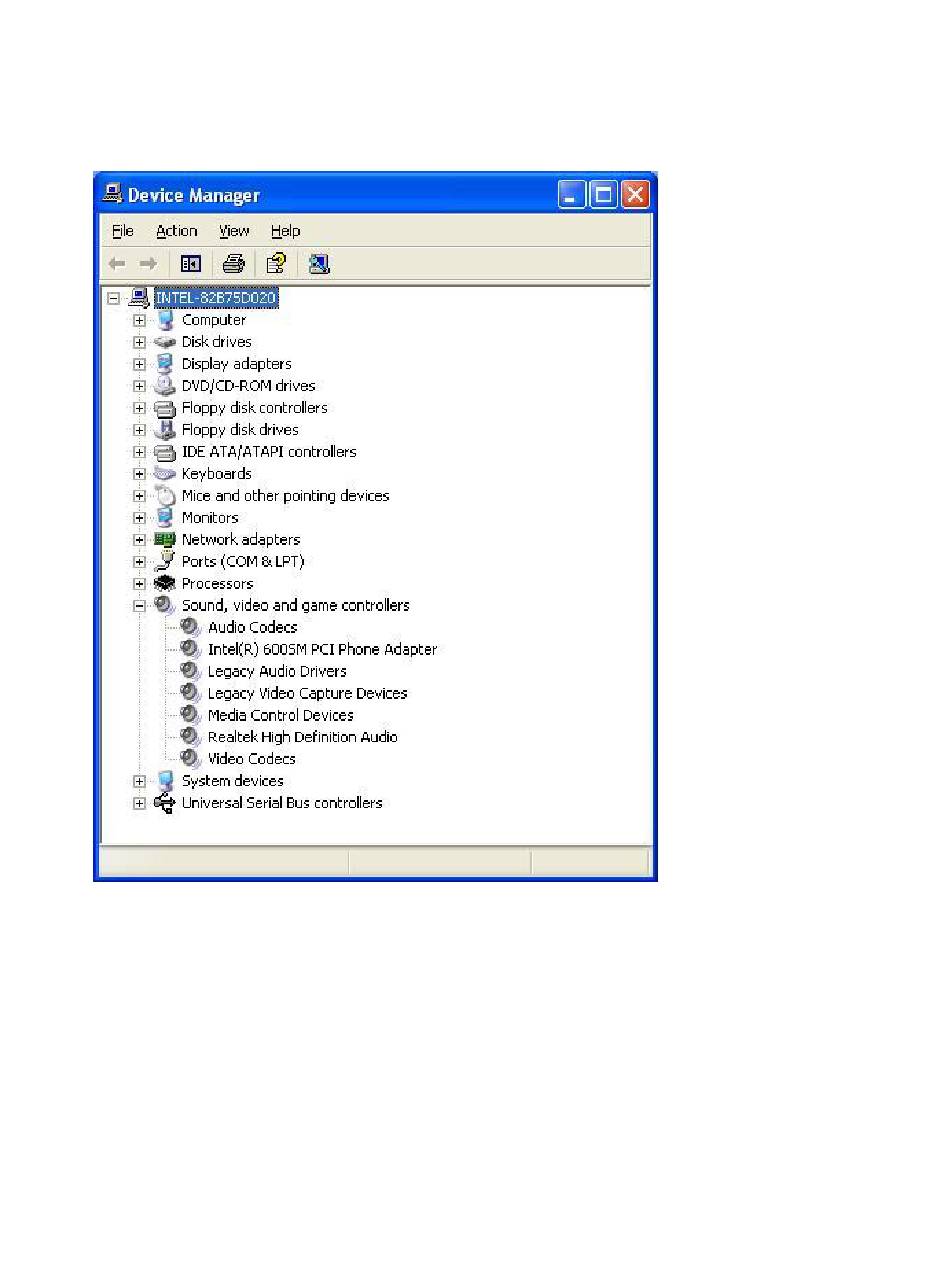
Task: Select the IDE ATA/ATAPI controllers label
Action: coord(269,452)
